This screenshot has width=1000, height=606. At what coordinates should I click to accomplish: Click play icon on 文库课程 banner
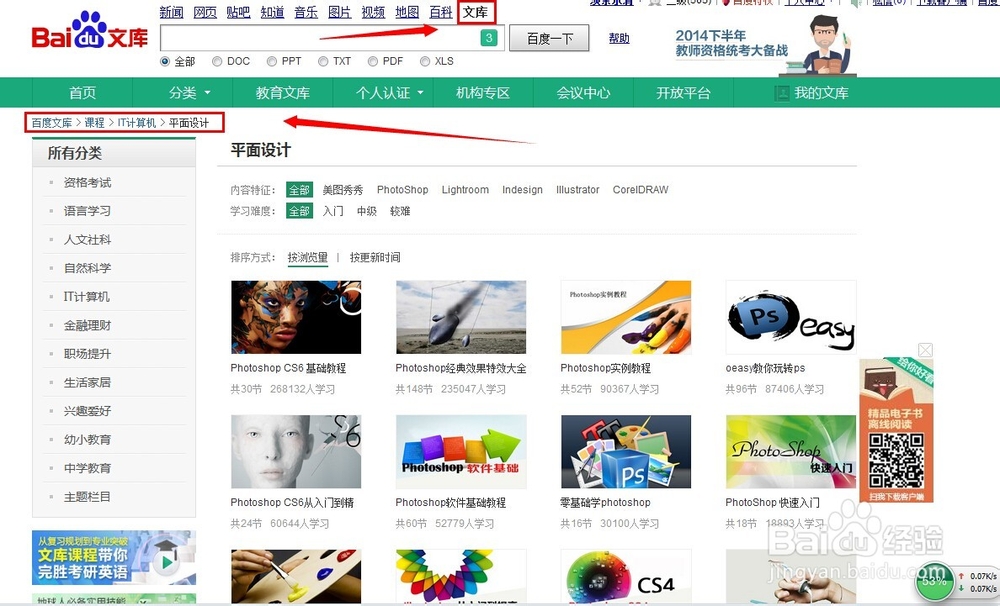[x=166, y=562]
